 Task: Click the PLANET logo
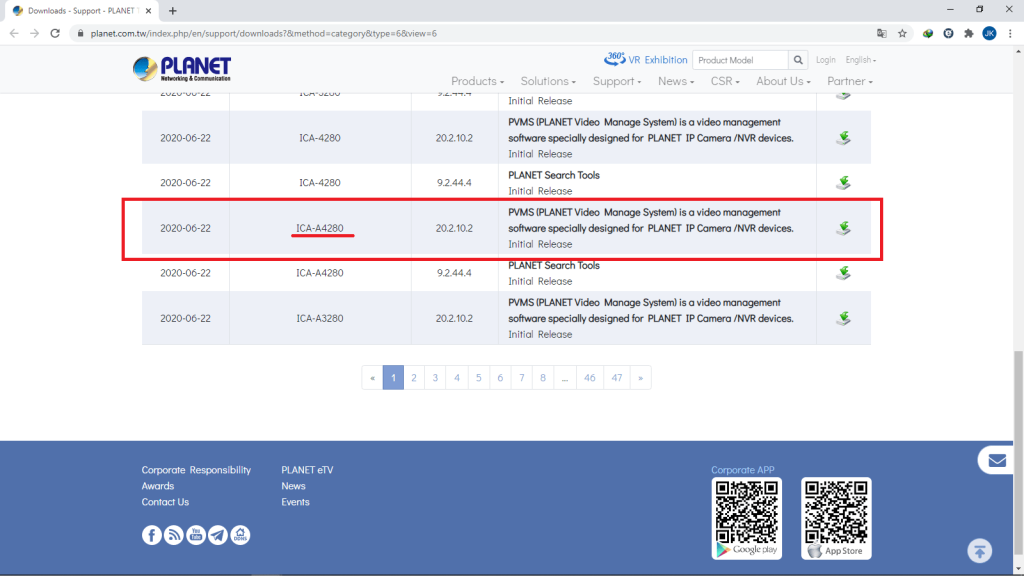(182, 69)
